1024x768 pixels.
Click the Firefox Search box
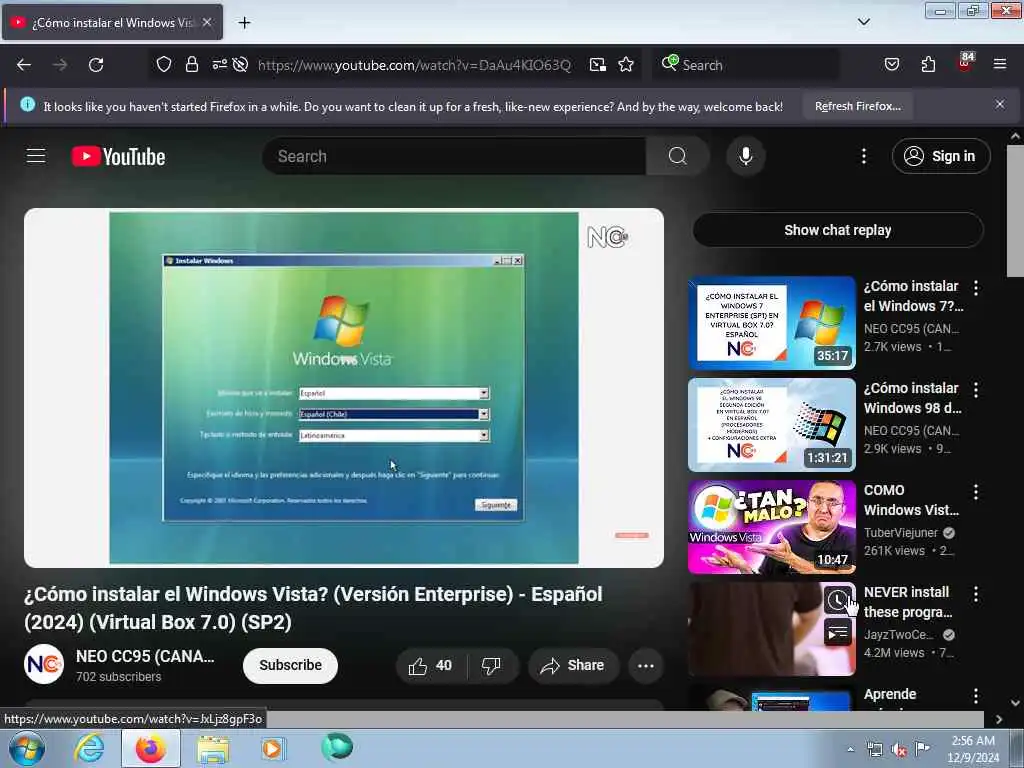(746, 65)
